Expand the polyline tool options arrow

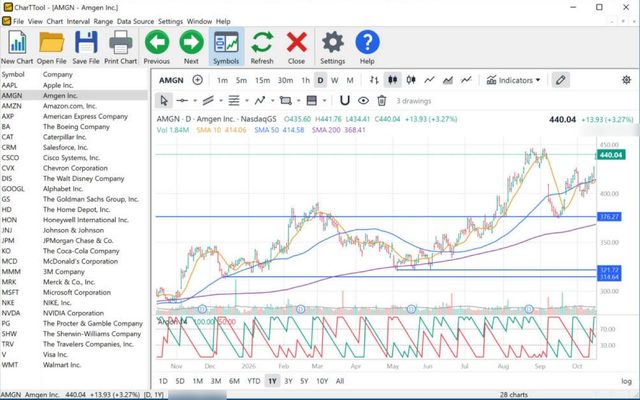pyautogui.click(x=272, y=100)
